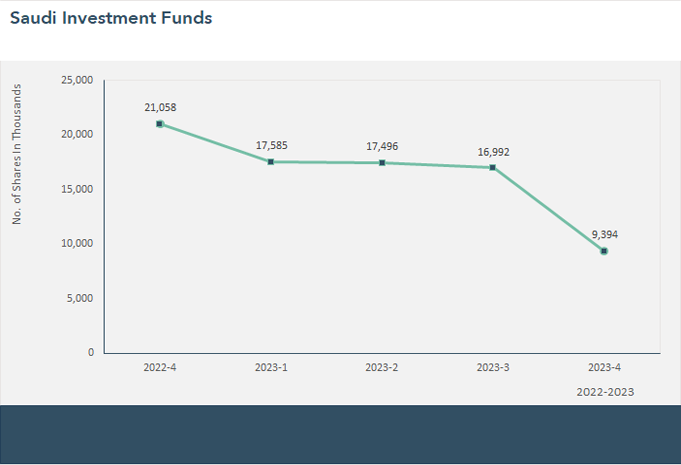Select the 17,585 data label
The width and height of the screenshot is (681, 465).
(271, 145)
